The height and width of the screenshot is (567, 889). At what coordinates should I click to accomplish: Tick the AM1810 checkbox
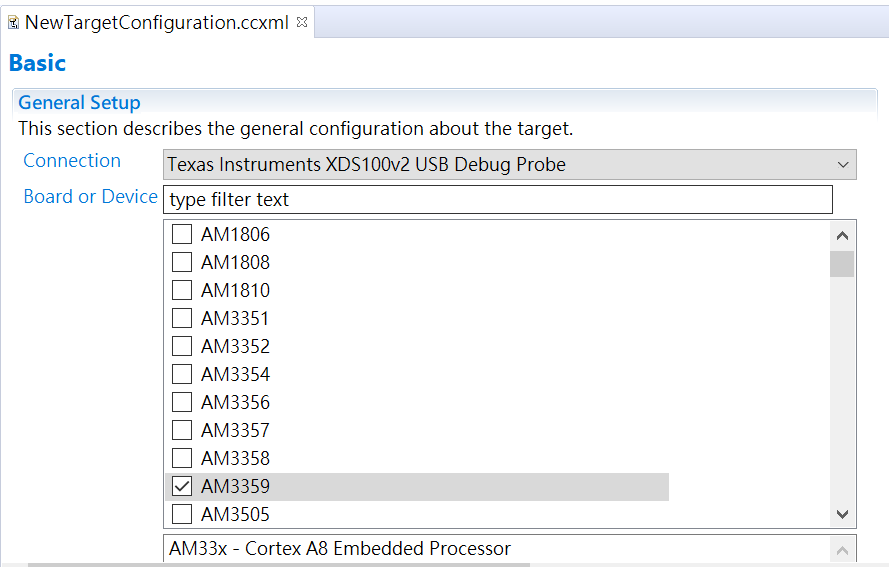point(182,291)
